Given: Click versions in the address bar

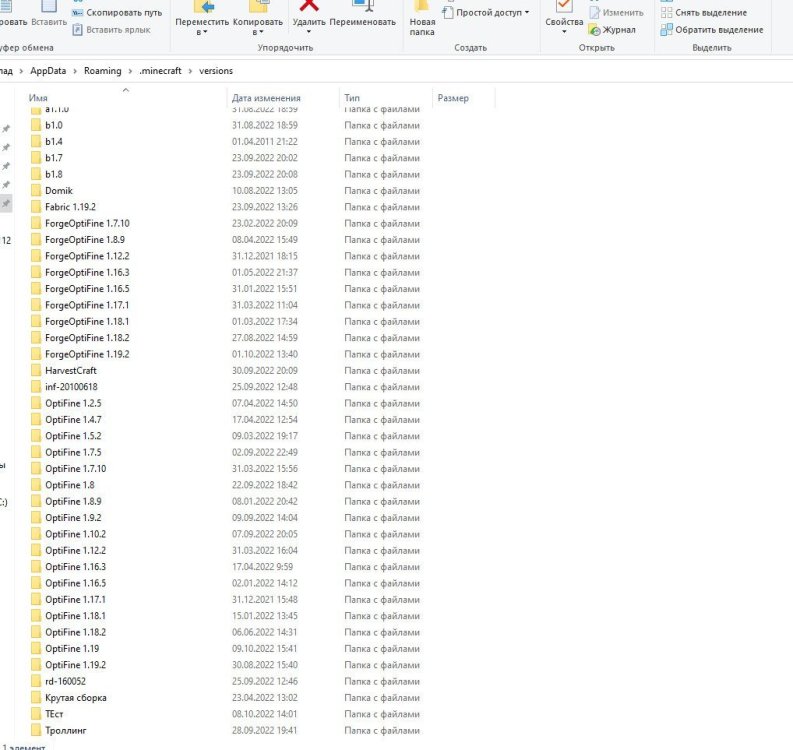Looking at the screenshot, I should click(216, 71).
